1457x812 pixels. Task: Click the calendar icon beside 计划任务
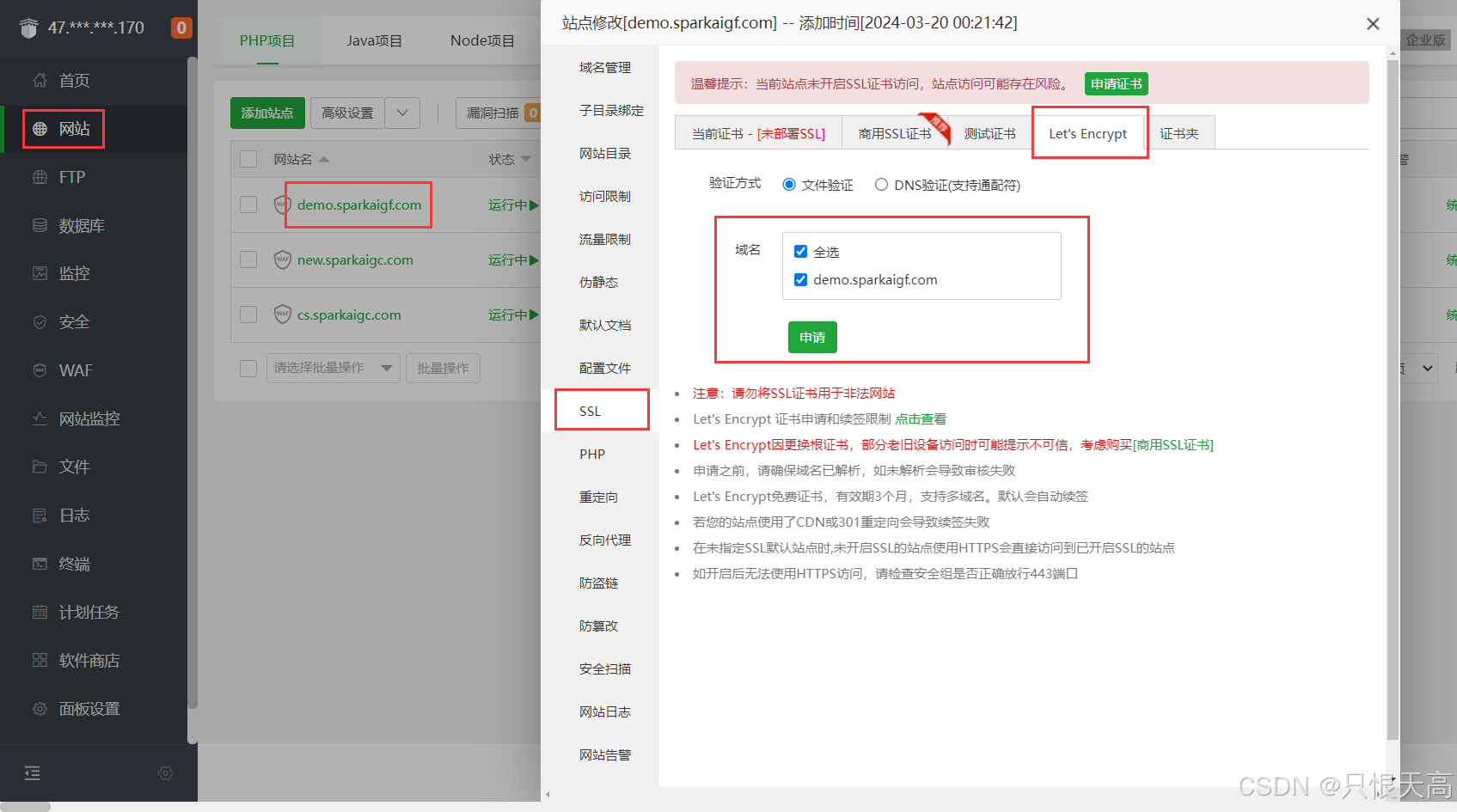click(40, 612)
